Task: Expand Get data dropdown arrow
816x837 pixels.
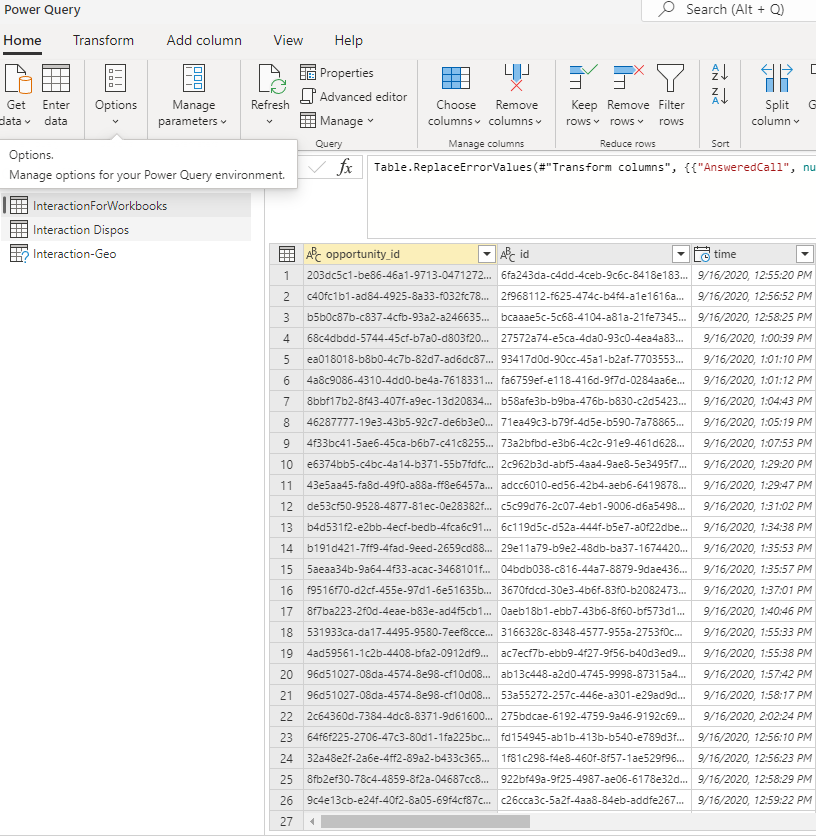Action: point(28,122)
